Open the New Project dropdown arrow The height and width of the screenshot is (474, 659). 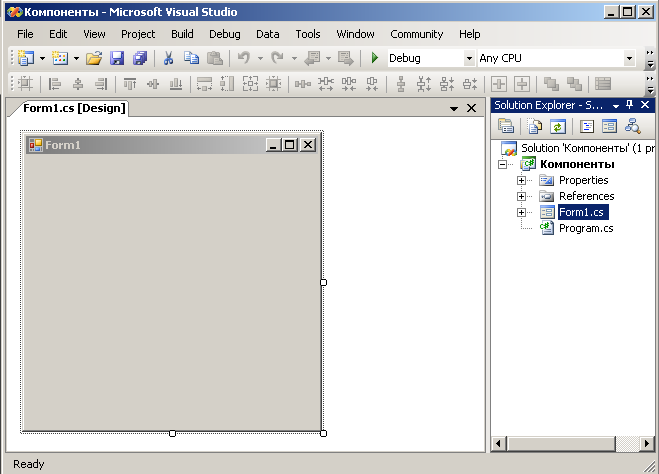(x=42, y=58)
